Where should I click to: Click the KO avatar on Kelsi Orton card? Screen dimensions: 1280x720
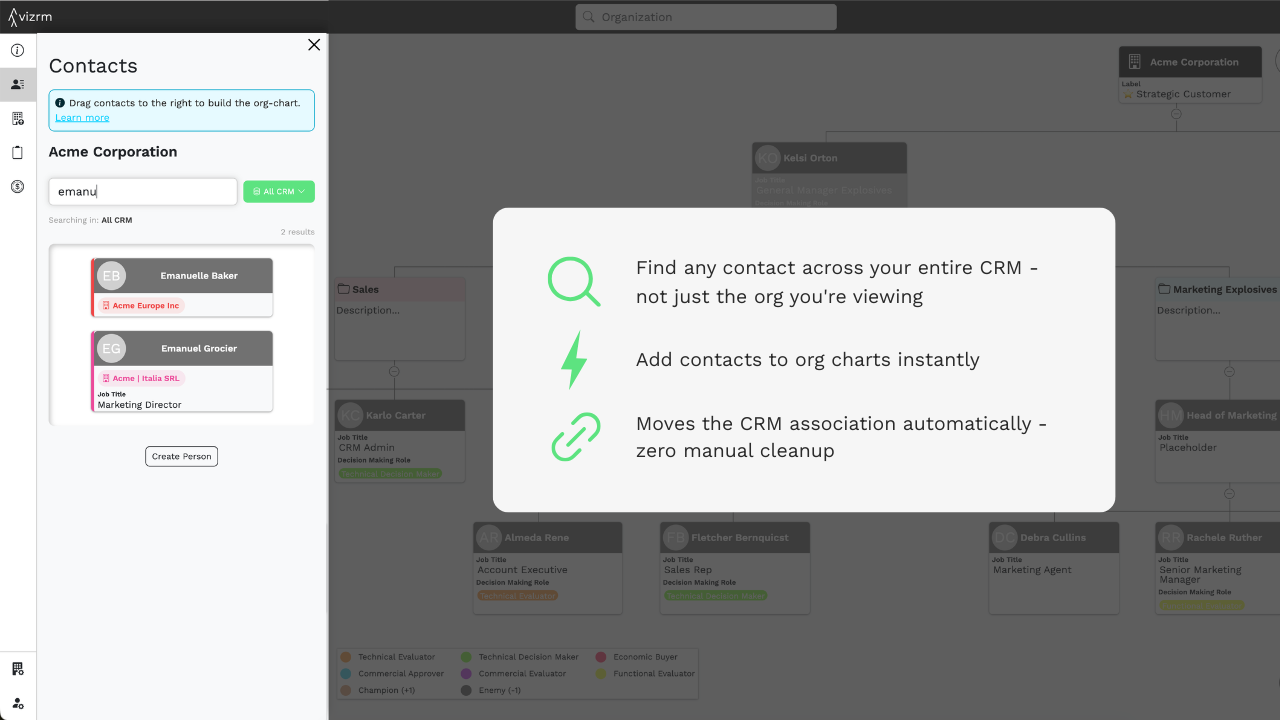[x=768, y=158]
